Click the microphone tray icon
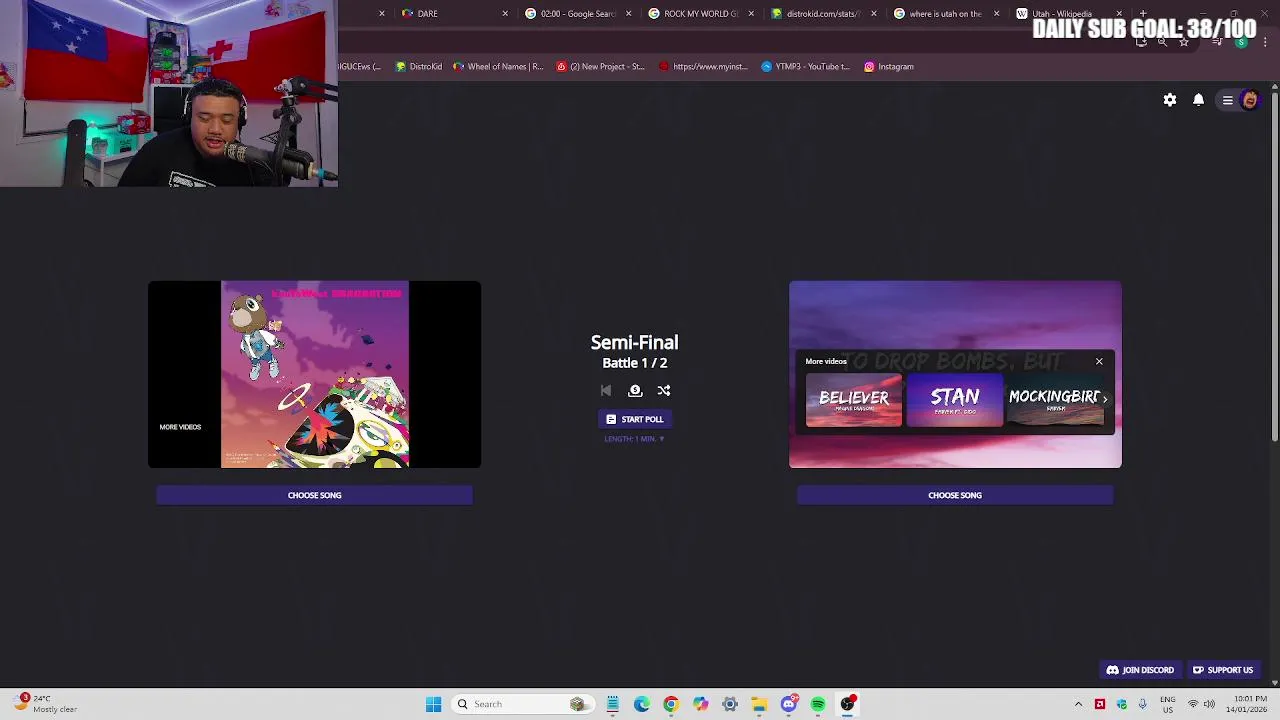Image resolution: width=1280 pixels, height=720 pixels. (x=1142, y=704)
